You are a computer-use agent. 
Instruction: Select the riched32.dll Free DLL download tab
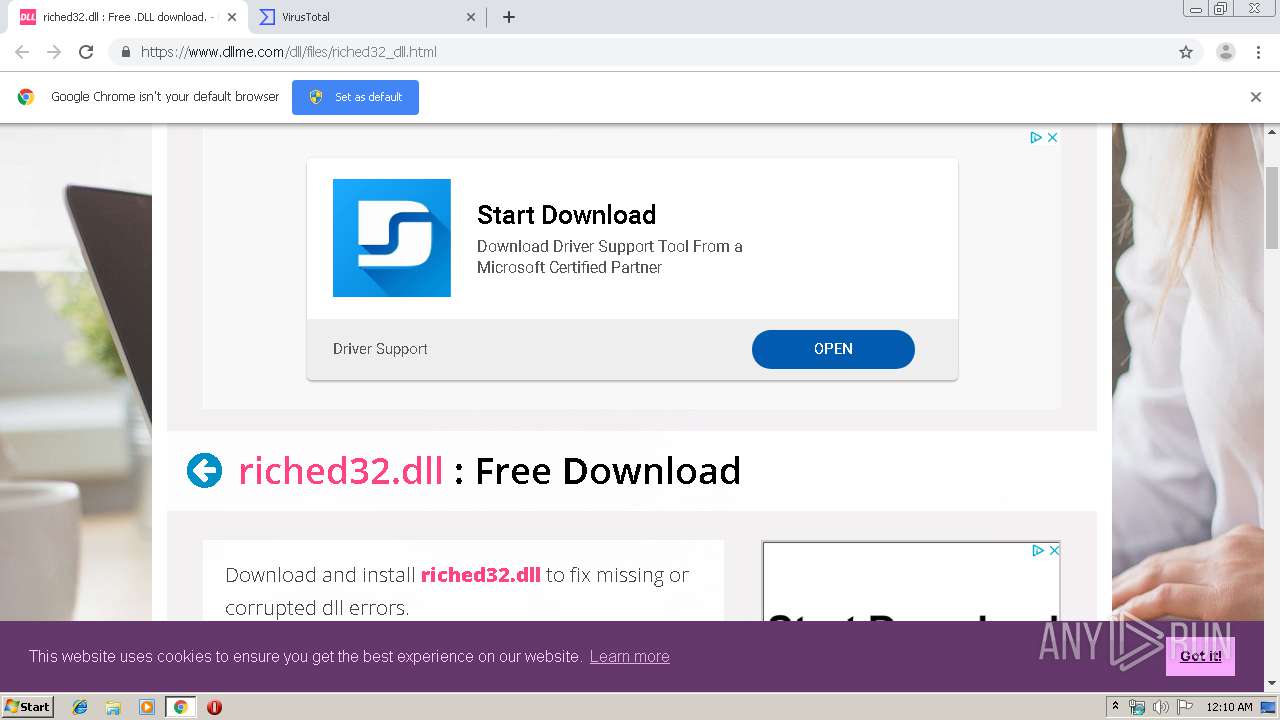pos(125,17)
